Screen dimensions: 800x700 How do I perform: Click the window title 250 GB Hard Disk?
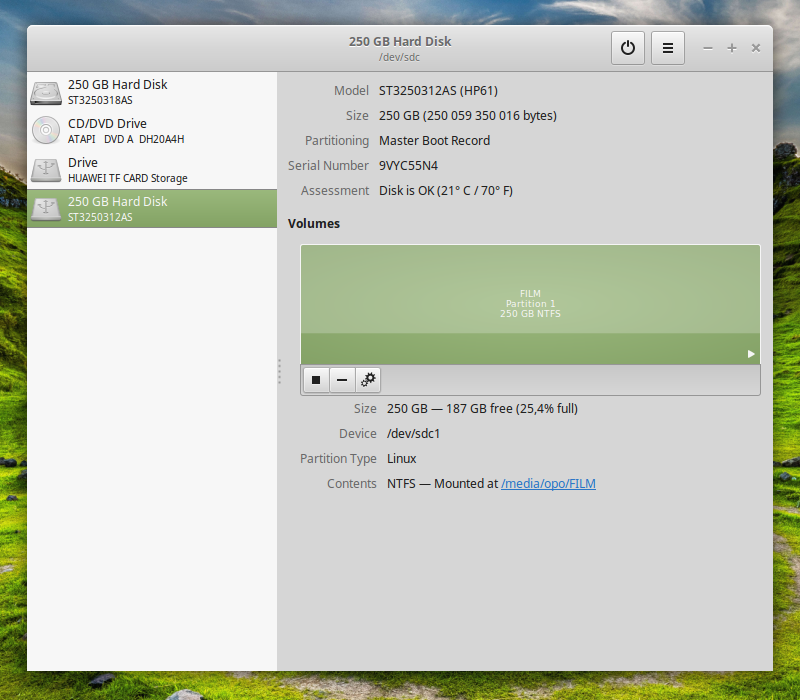(400, 41)
